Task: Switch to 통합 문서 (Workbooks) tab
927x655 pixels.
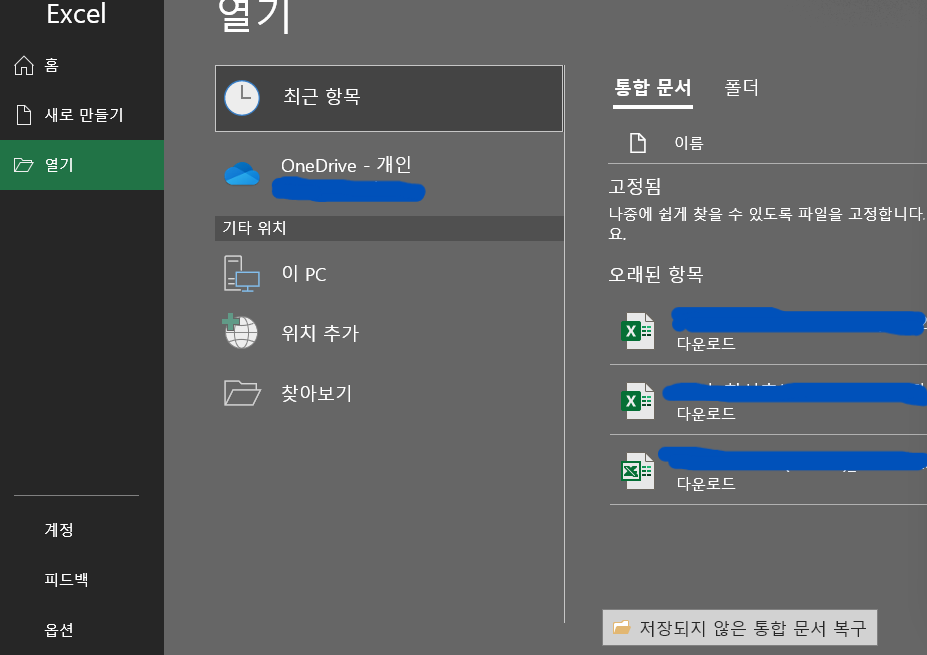Action: click(653, 88)
